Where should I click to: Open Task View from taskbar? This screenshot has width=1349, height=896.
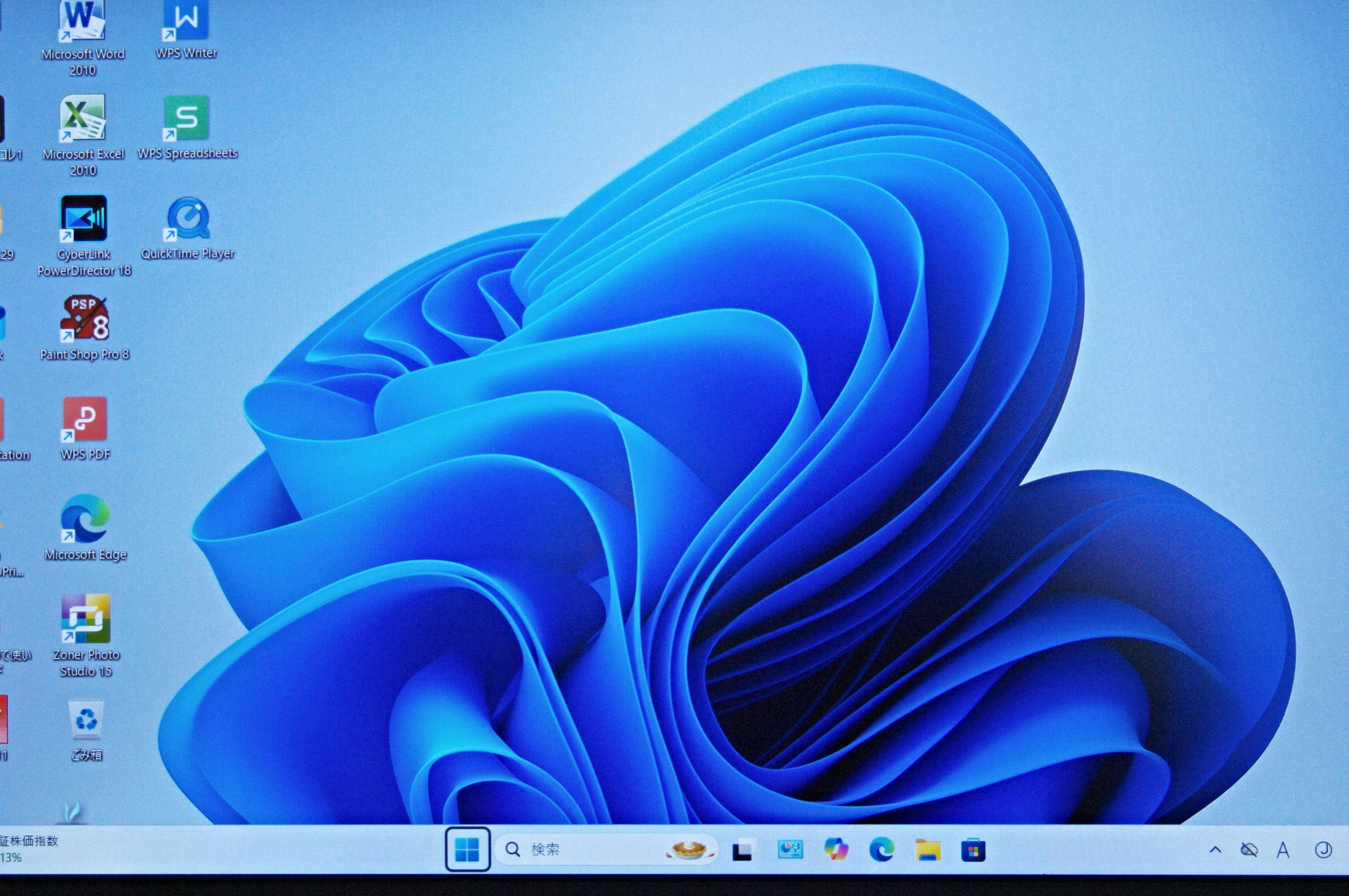[743, 850]
